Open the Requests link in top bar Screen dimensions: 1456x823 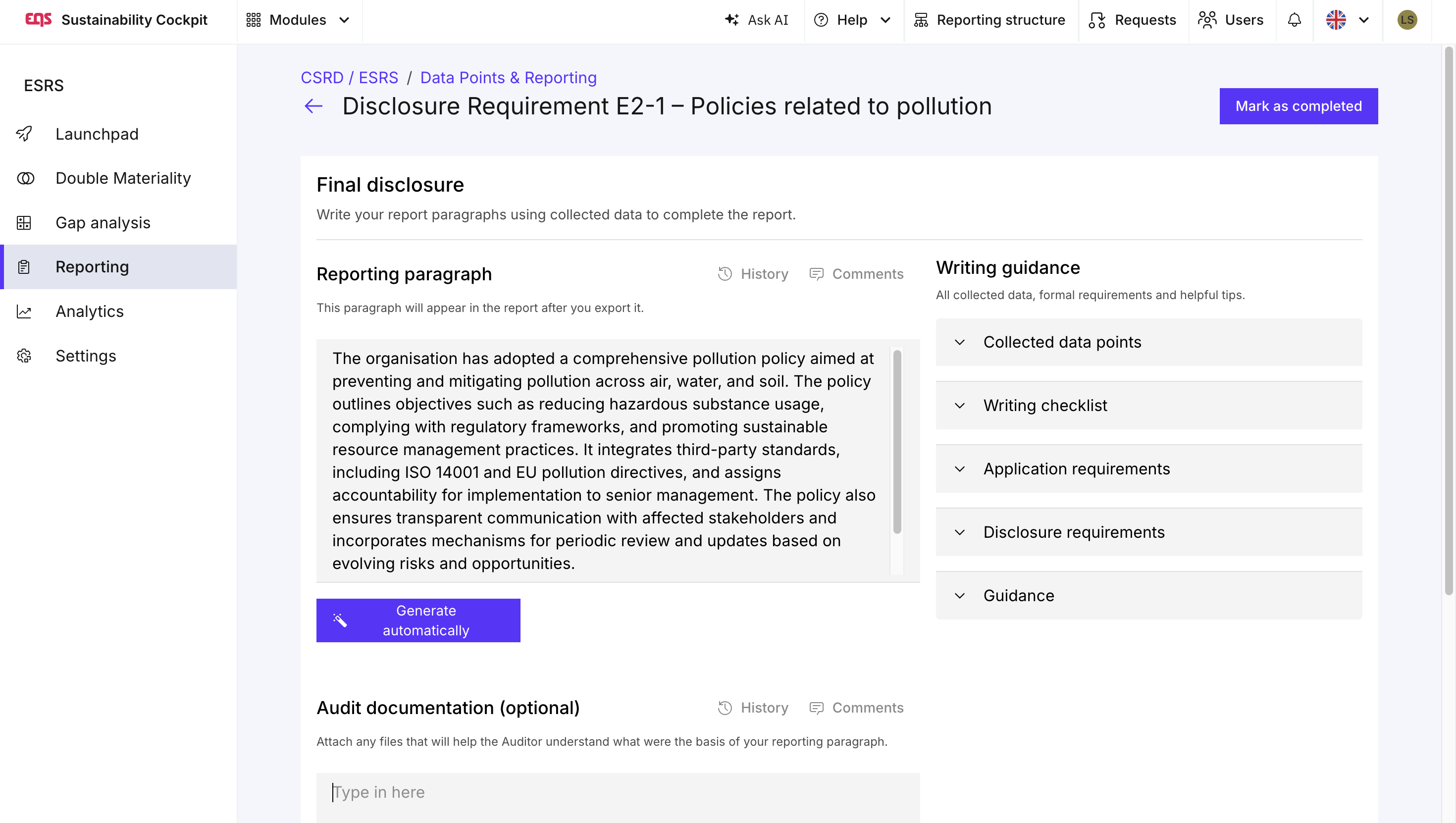1132,20
